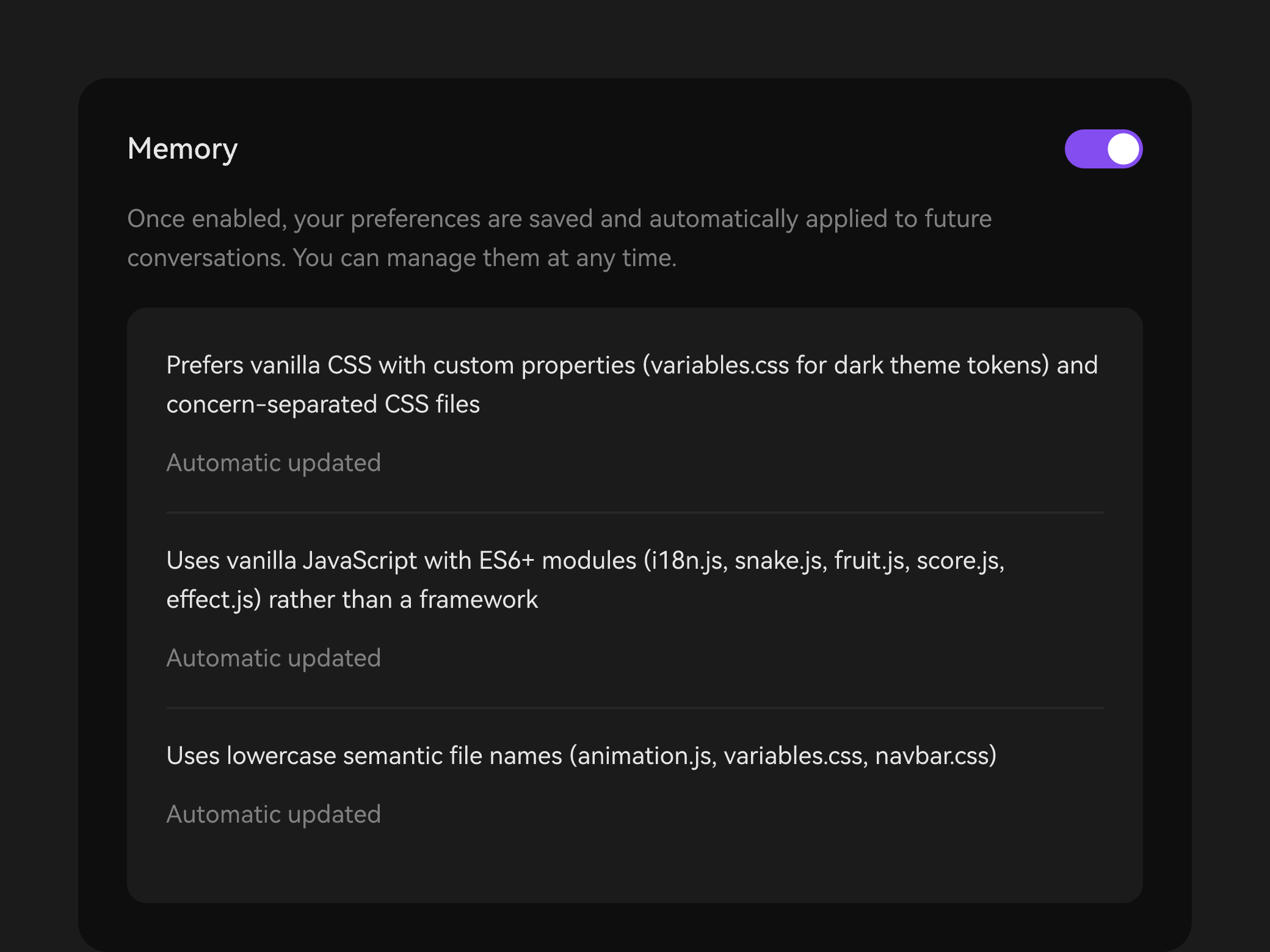
Task: Click the "Once enabled, your preferences" description line
Action: 559,218
